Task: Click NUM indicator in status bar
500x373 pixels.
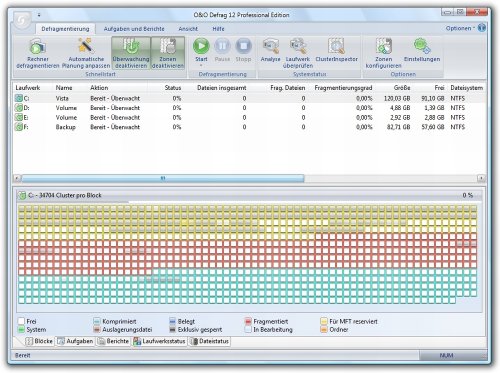Action: point(446,355)
